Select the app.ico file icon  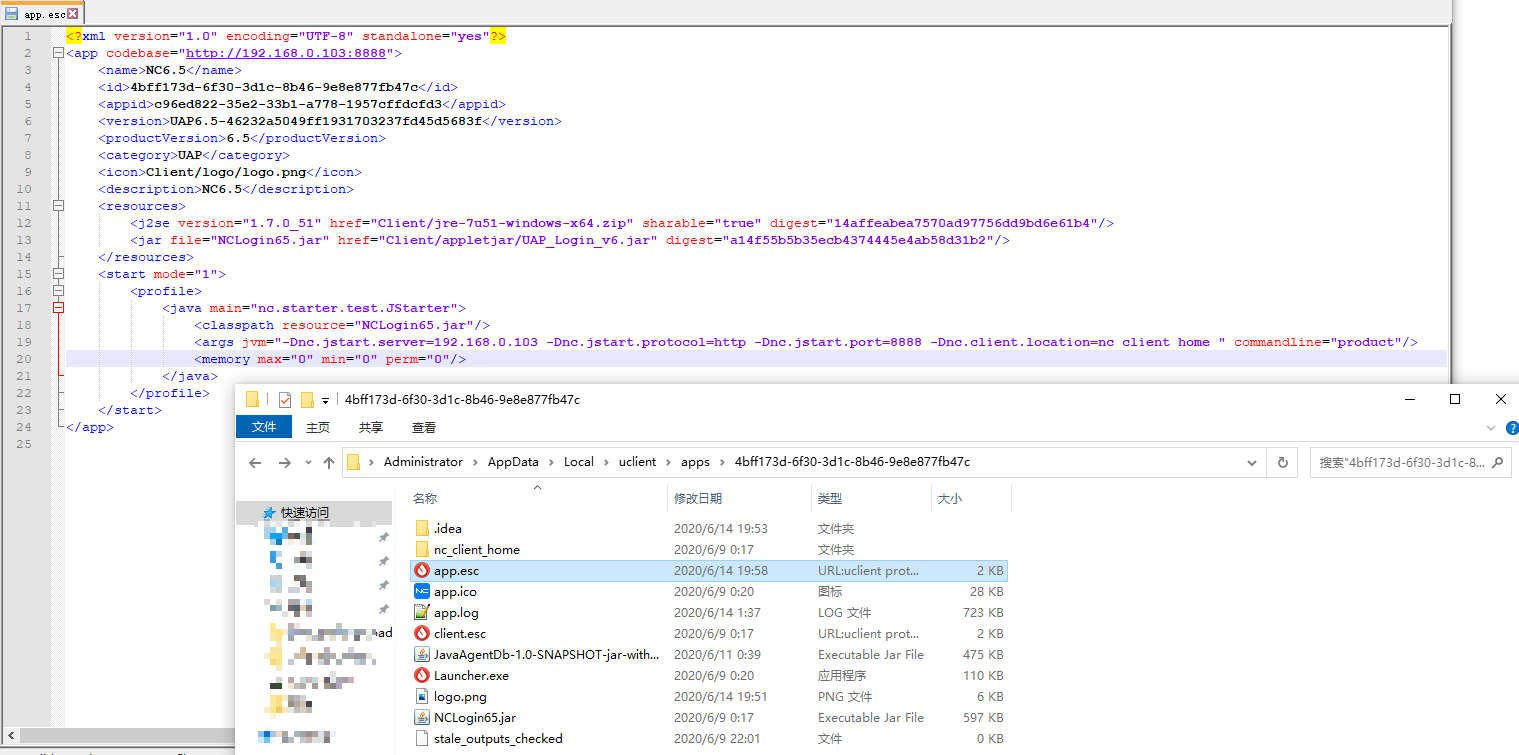pyautogui.click(x=422, y=592)
